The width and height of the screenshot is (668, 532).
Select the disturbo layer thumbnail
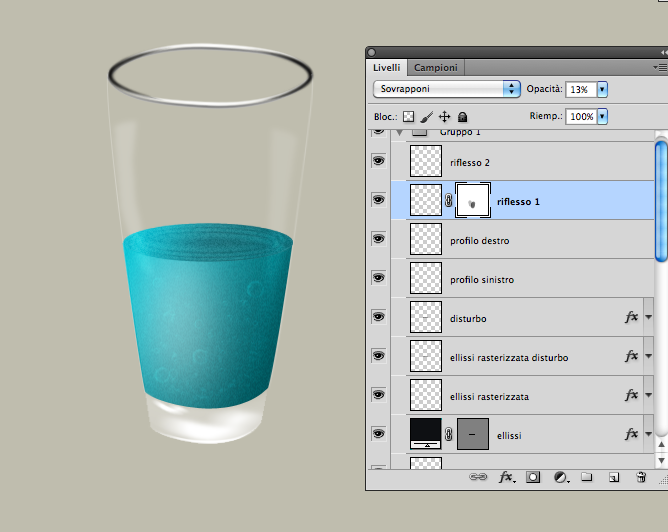click(x=426, y=317)
